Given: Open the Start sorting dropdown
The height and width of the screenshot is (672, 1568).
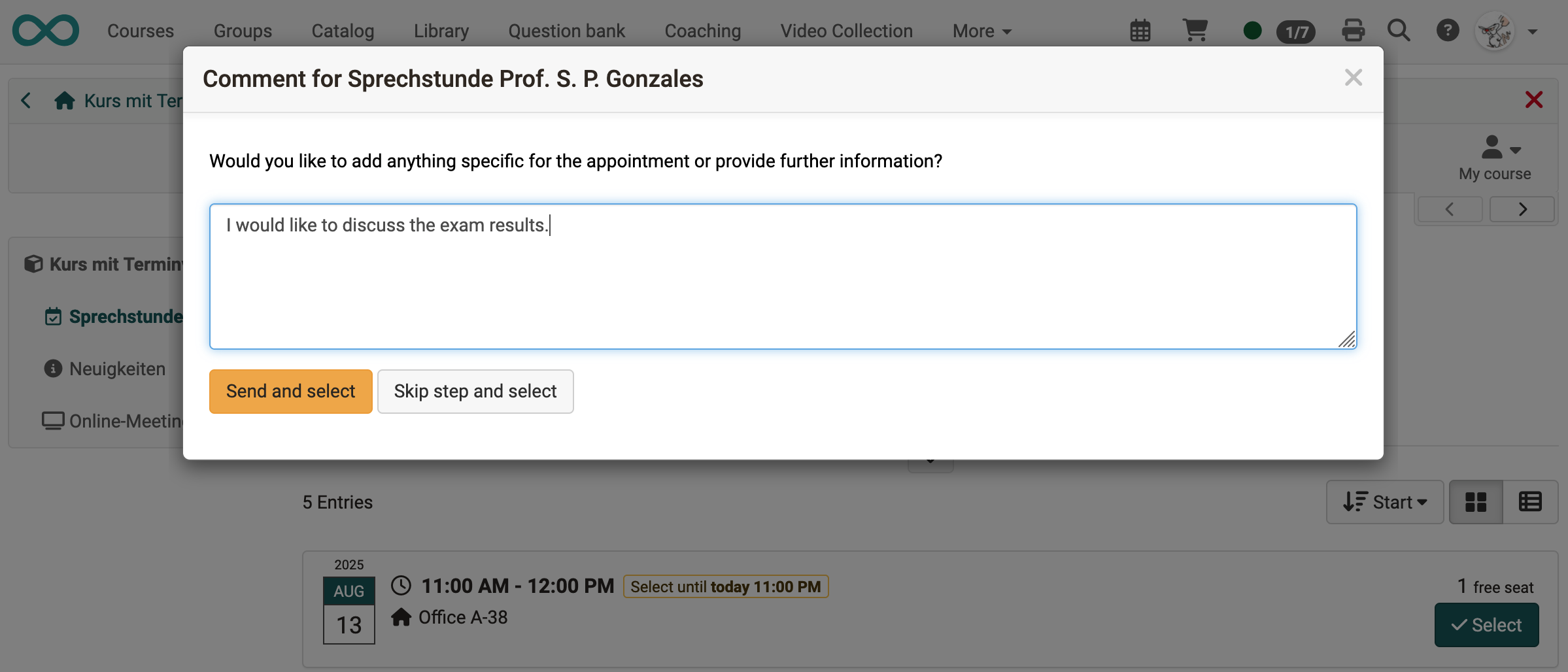Looking at the screenshot, I should click(1384, 501).
